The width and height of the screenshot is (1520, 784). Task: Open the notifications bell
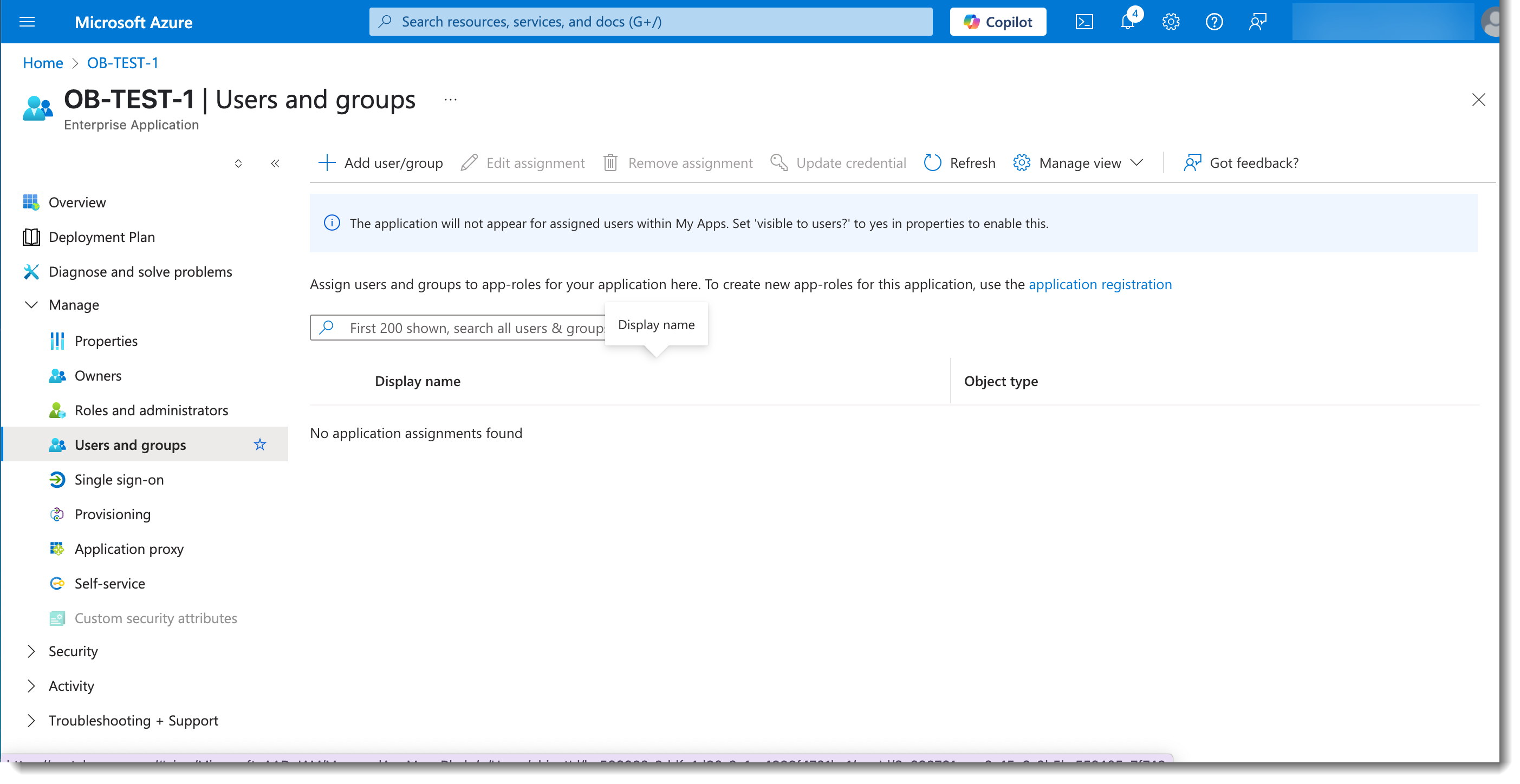pos(1128,22)
